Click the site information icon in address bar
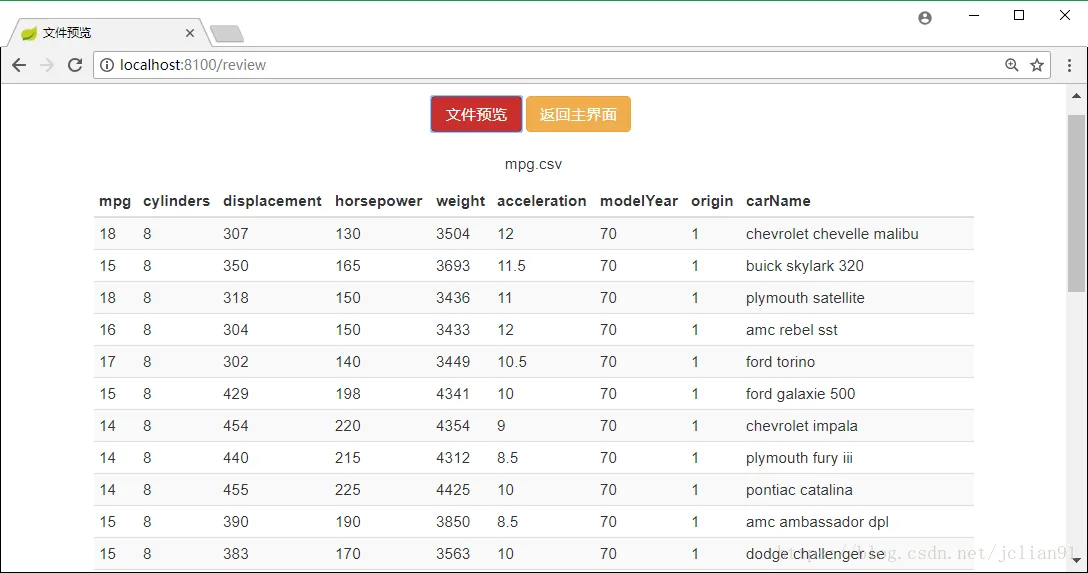1088x573 pixels. (107, 65)
